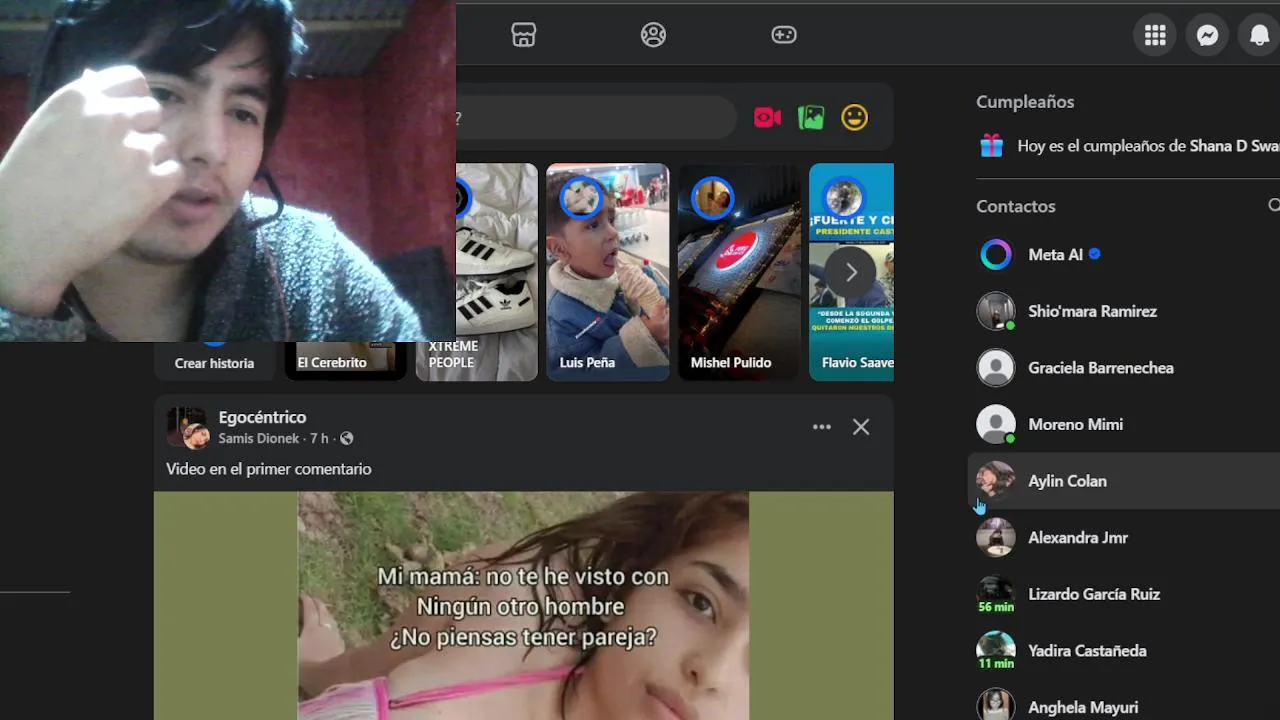Click the name Shio'mara Ramirez
Image resolution: width=1280 pixels, height=720 pixels.
pos(1092,311)
